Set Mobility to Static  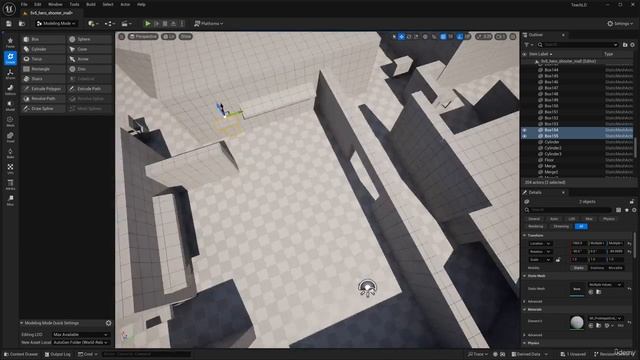[579, 268]
